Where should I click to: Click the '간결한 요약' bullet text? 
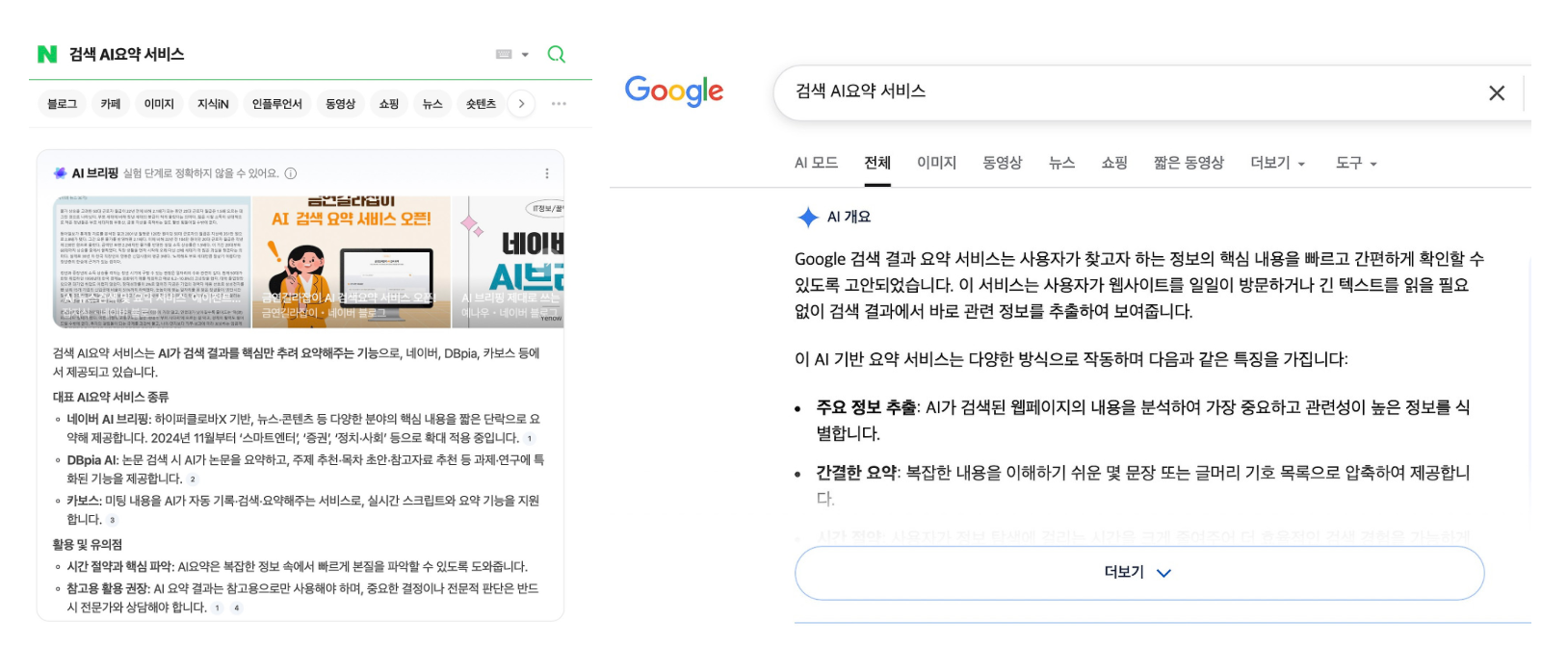point(856,473)
